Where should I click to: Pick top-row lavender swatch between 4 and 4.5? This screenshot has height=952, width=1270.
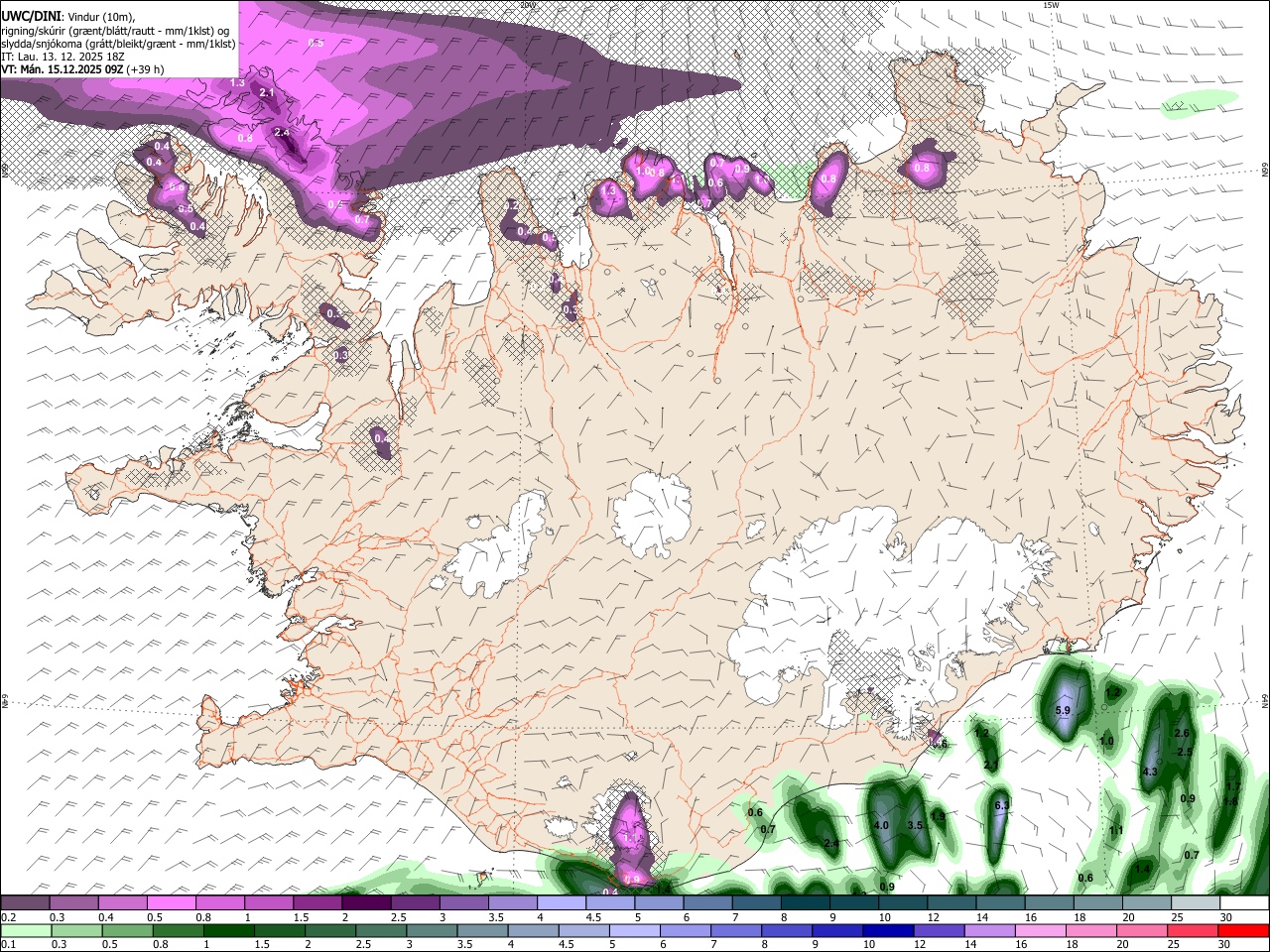(x=562, y=903)
